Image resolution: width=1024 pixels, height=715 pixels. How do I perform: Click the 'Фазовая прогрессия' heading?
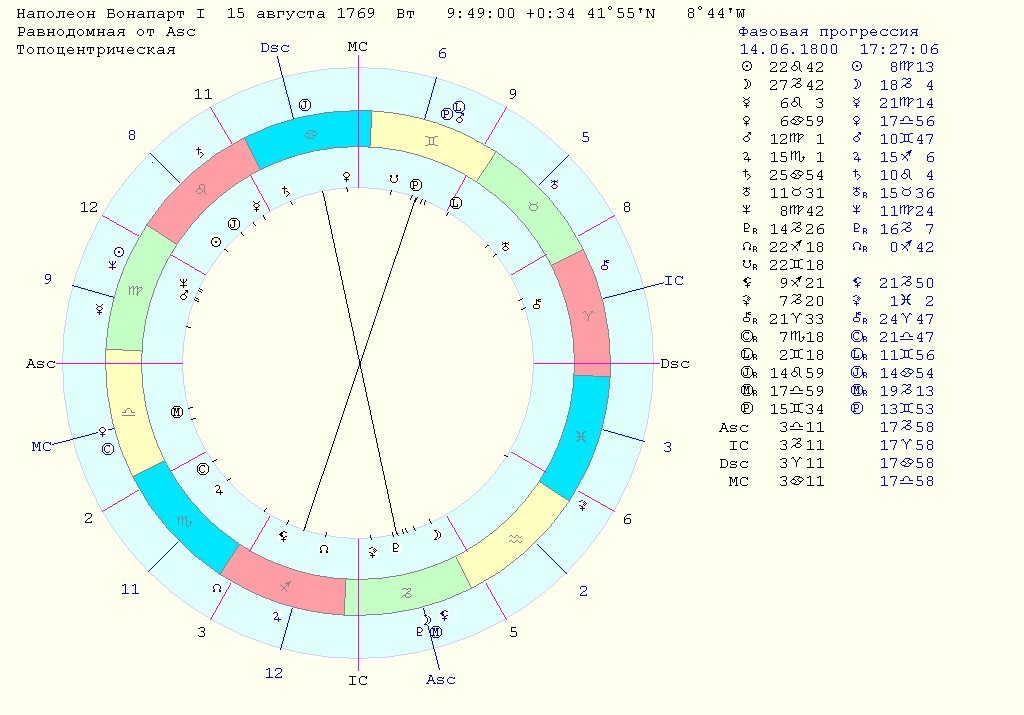pos(828,31)
